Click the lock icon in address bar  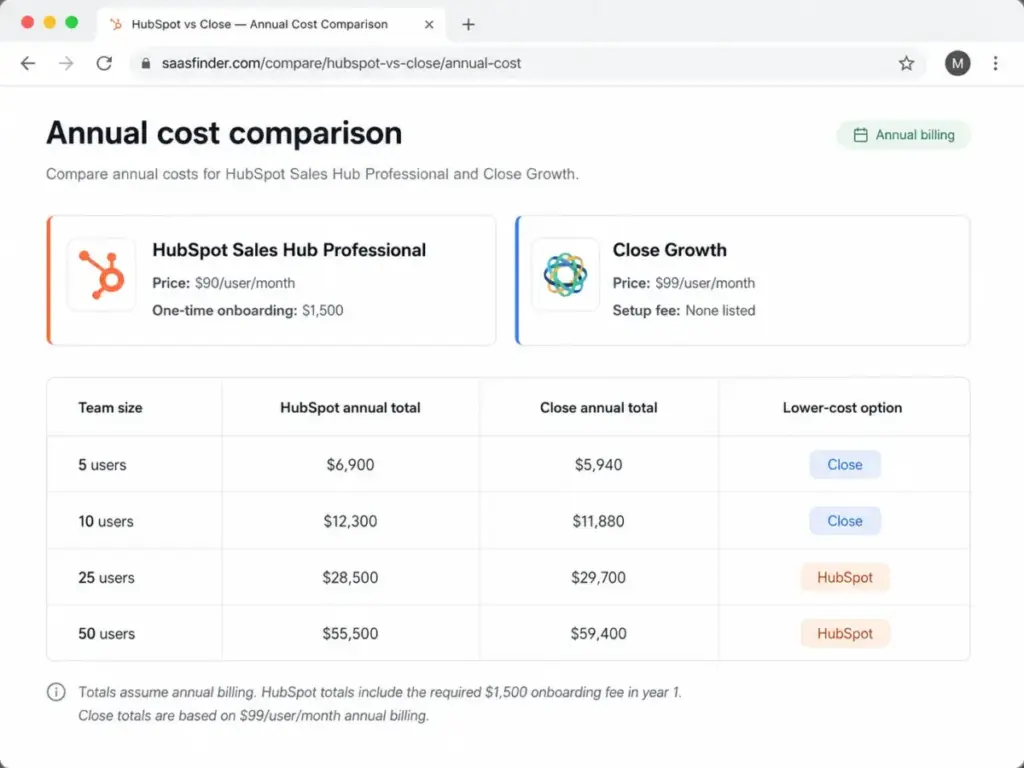[146, 63]
